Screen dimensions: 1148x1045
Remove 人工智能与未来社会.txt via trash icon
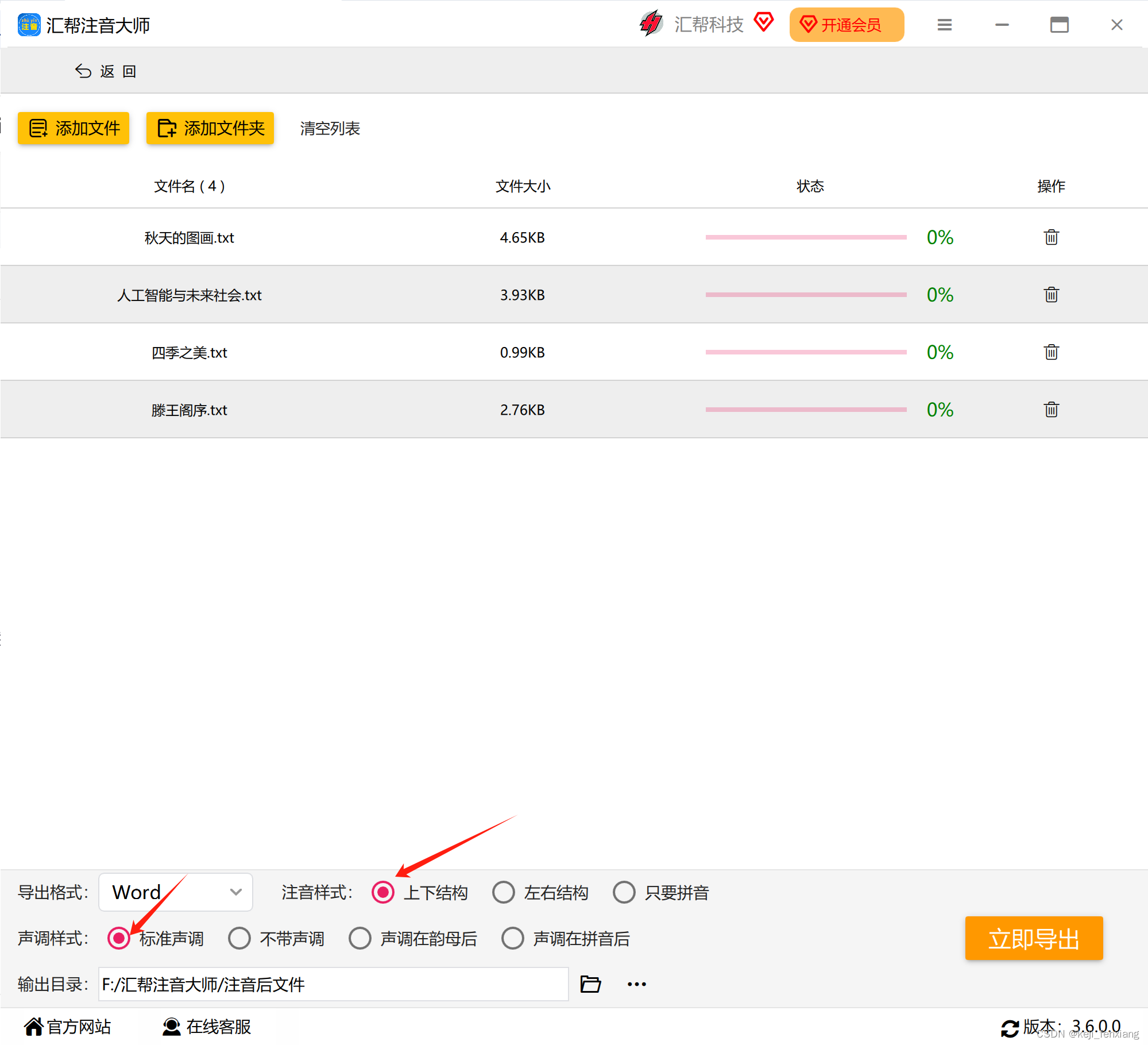pos(1051,295)
